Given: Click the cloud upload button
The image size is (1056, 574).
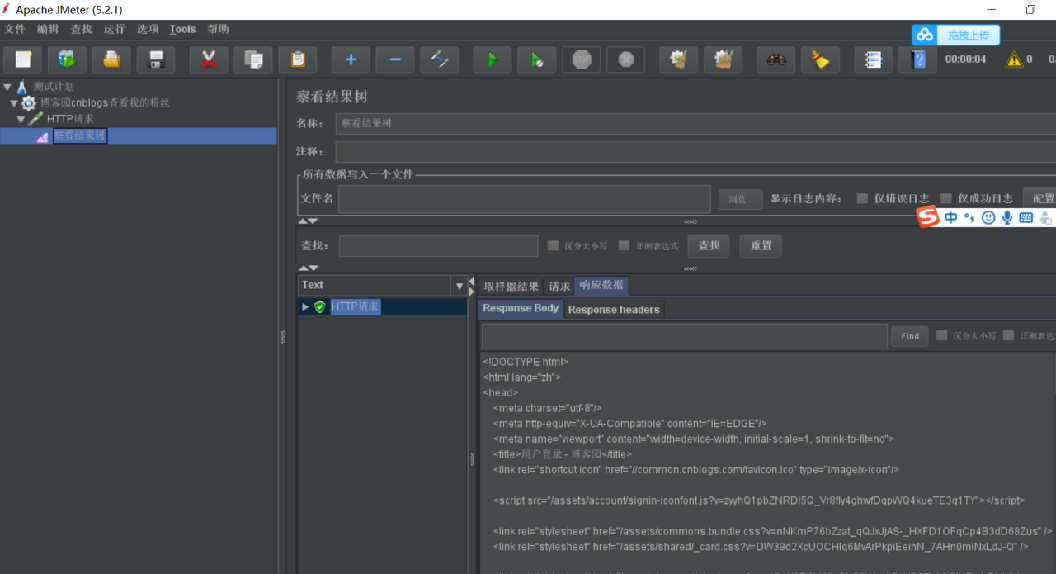Looking at the screenshot, I should (956, 35).
